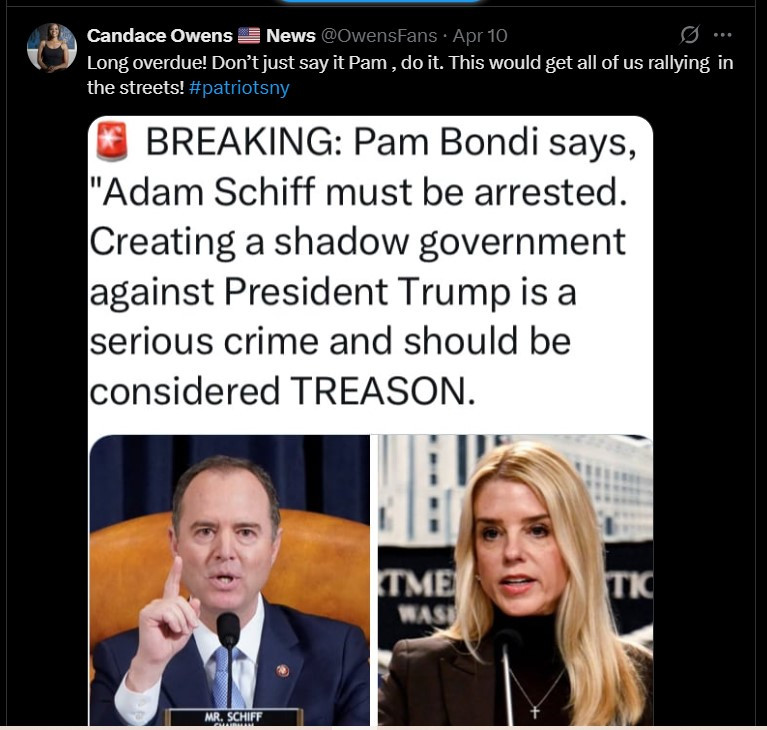This screenshot has height=730, width=767.
Task: Open the @OwensFans handle link
Action: (379, 36)
